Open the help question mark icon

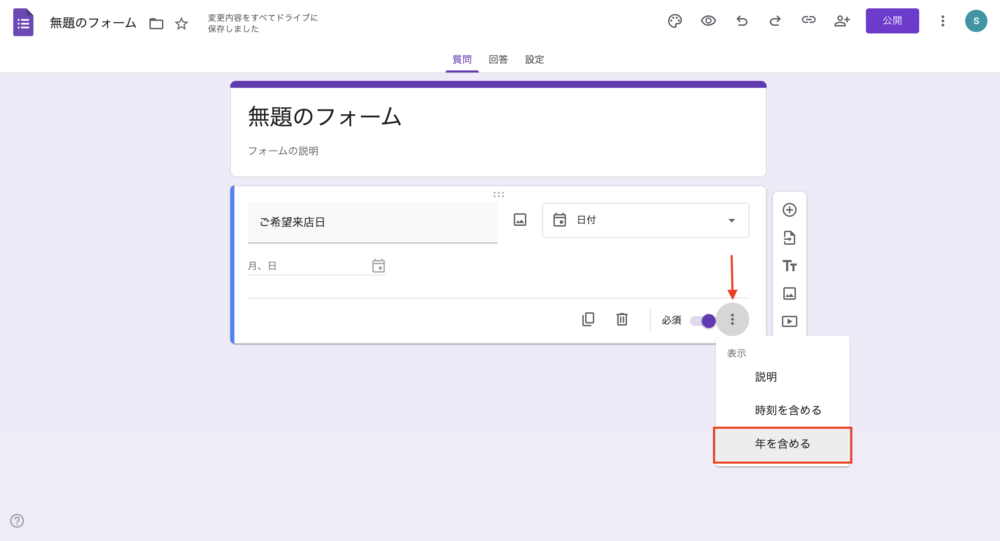pos(17,521)
